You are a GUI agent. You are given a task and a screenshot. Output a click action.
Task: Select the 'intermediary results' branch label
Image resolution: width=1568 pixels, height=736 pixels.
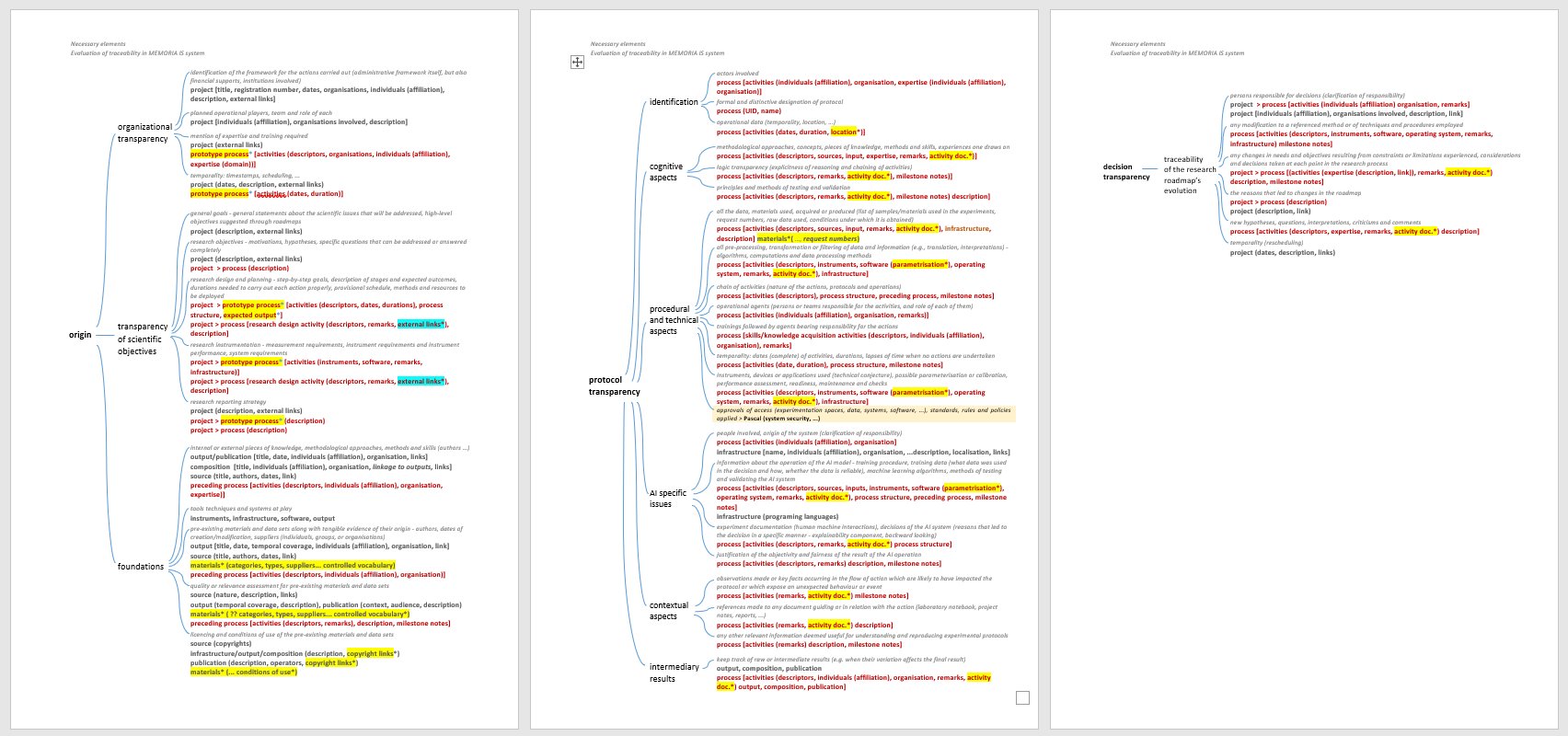coord(674,673)
